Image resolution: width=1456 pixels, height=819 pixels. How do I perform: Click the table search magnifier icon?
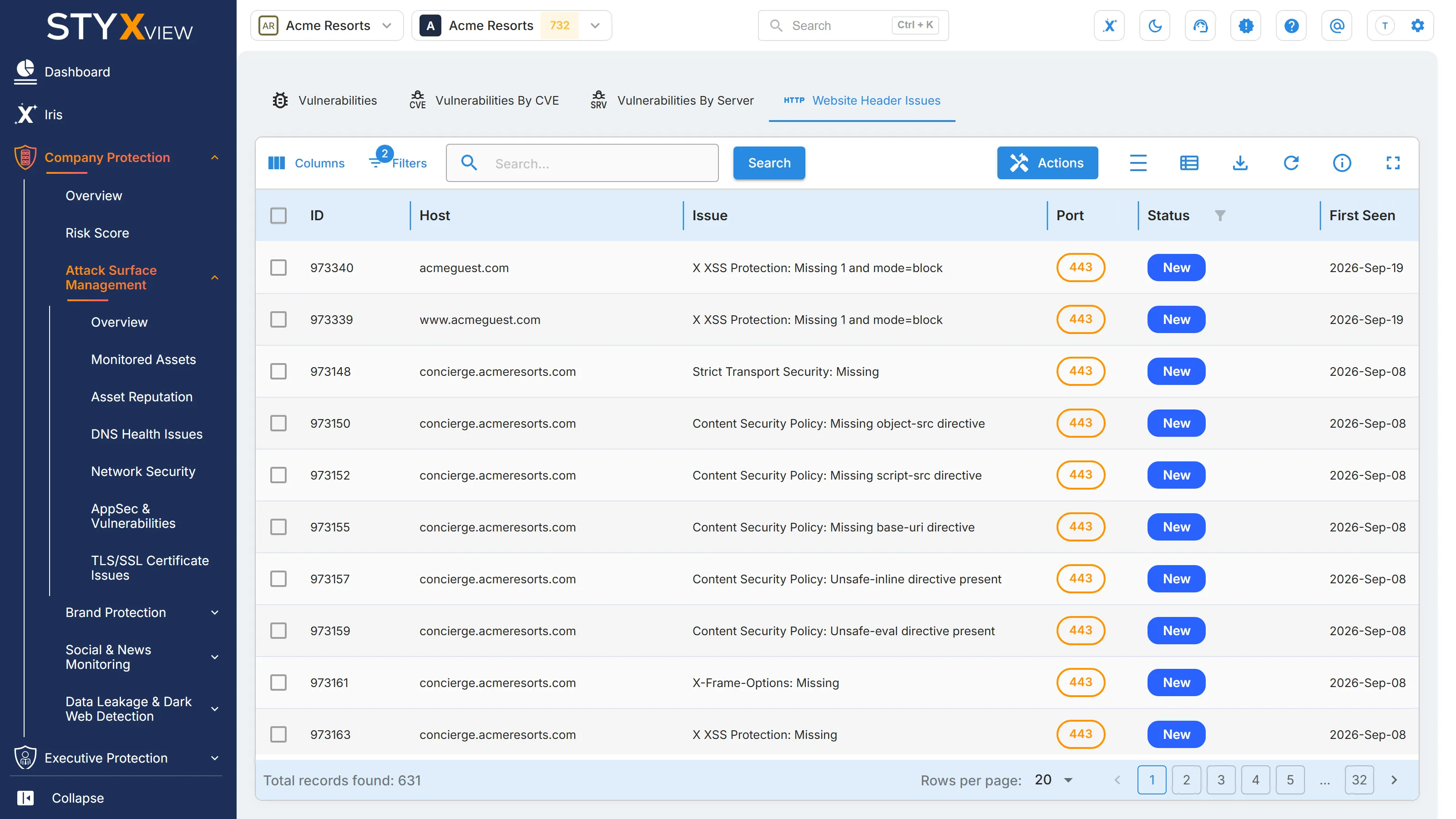pos(469,163)
